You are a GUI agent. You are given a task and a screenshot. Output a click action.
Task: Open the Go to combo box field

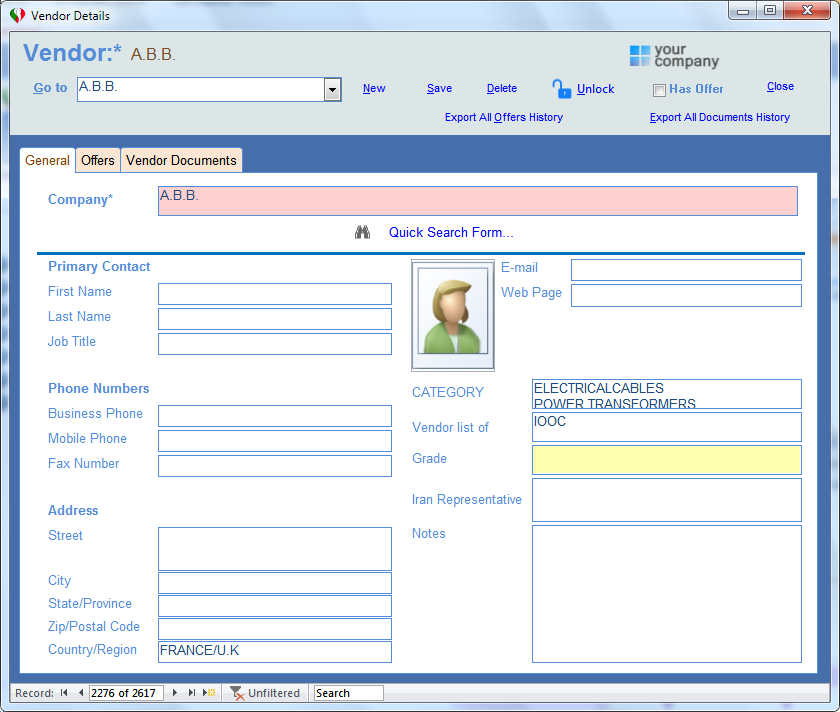(x=201, y=89)
